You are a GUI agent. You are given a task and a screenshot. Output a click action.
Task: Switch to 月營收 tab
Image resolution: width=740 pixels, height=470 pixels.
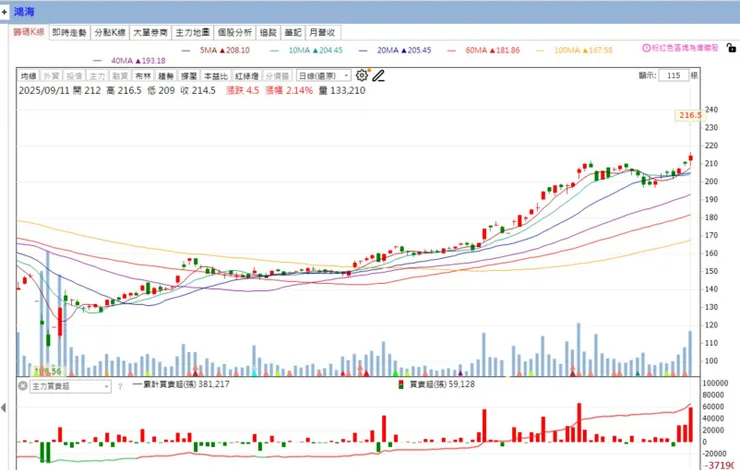click(x=323, y=33)
